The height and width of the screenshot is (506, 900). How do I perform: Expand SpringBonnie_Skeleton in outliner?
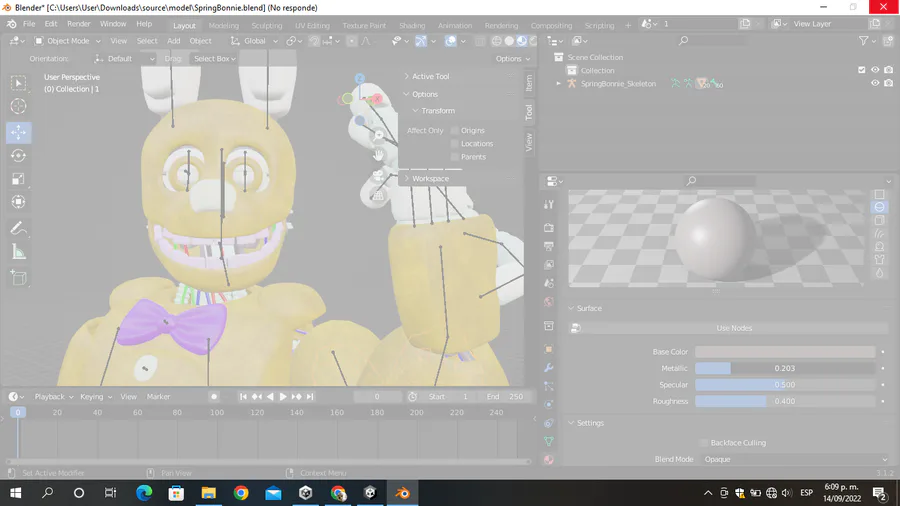point(558,84)
